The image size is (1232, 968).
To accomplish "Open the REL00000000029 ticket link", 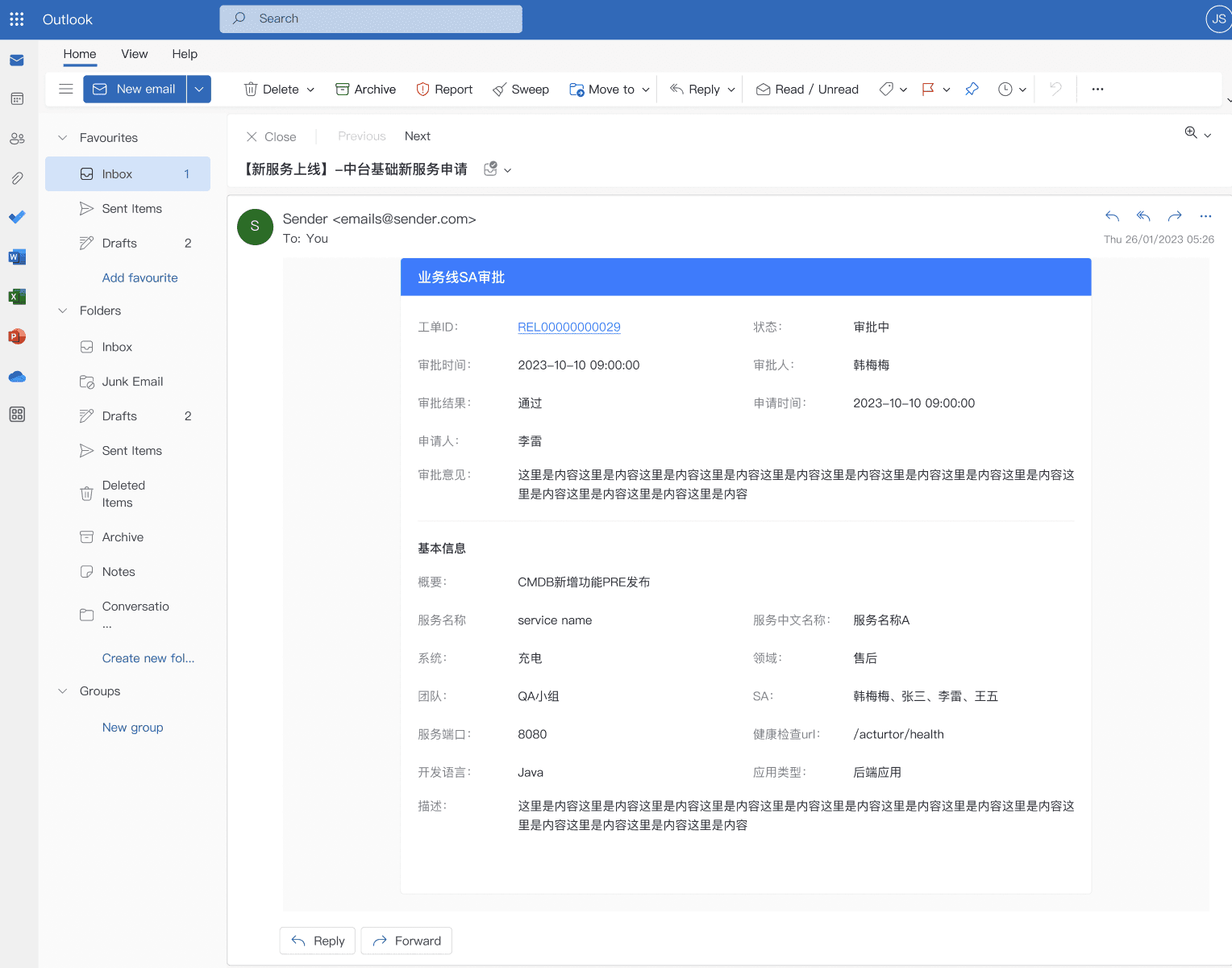I will click(x=568, y=328).
